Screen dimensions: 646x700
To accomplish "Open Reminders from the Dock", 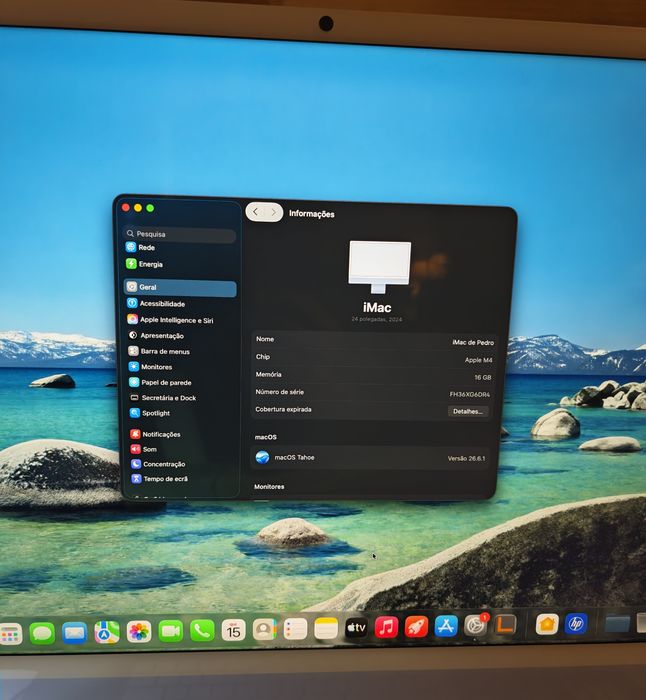I will tap(296, 629).
